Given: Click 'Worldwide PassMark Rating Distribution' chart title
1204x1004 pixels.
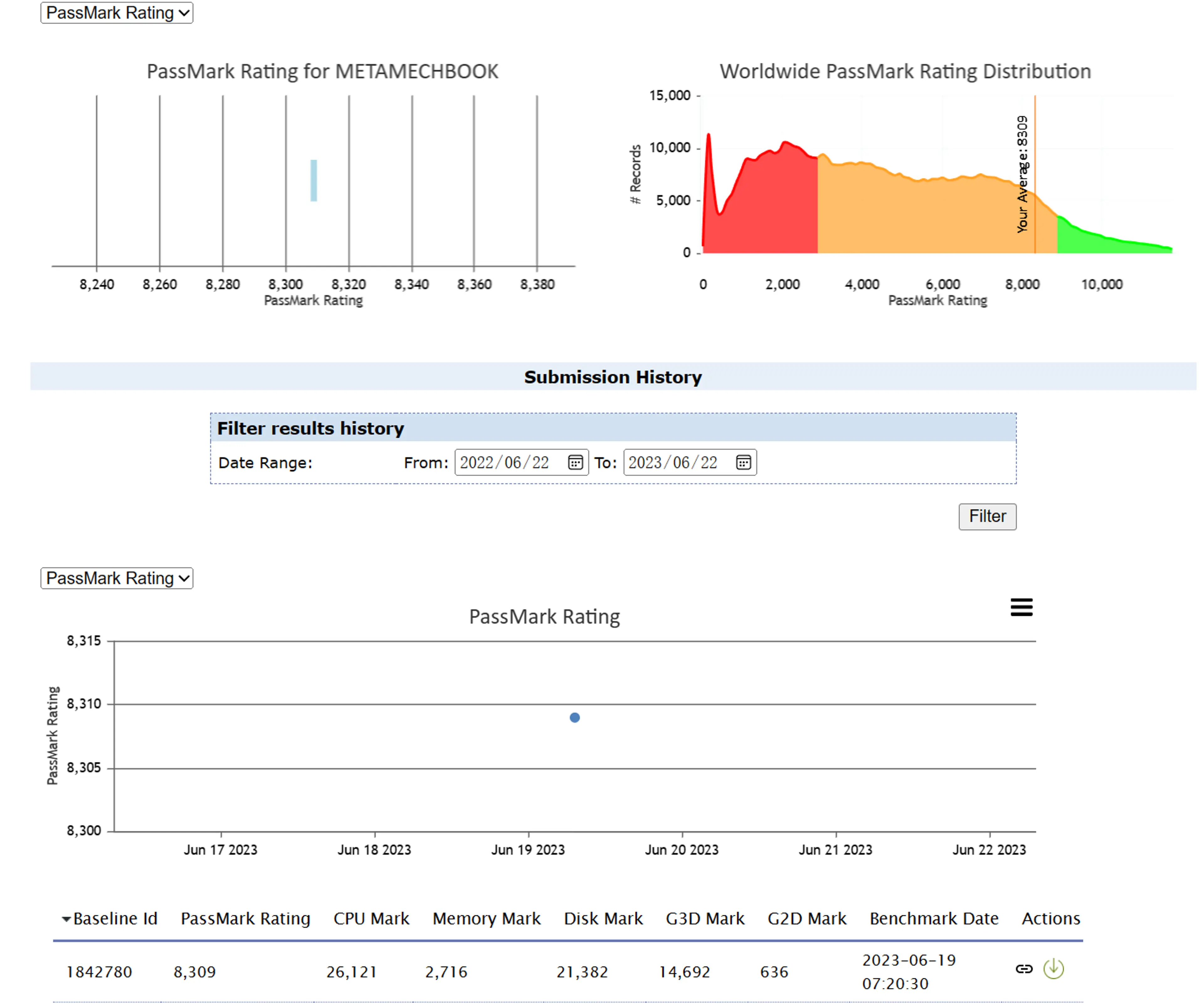Looking at the screenshot, I should [x=905, y=71].
